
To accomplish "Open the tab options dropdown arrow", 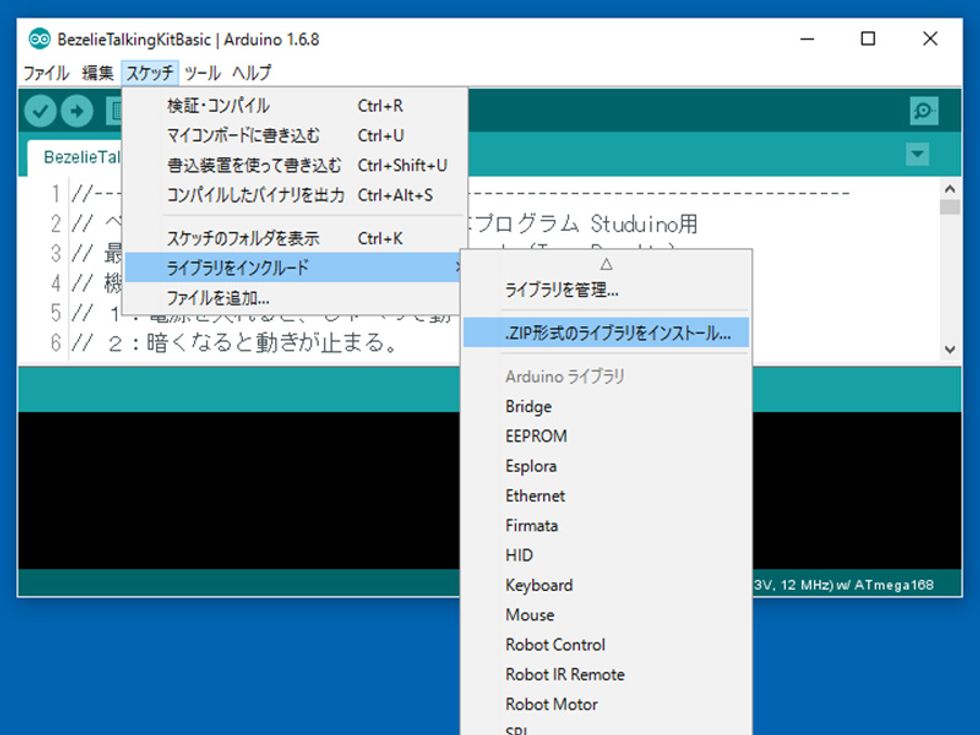I will click(917, 155).
